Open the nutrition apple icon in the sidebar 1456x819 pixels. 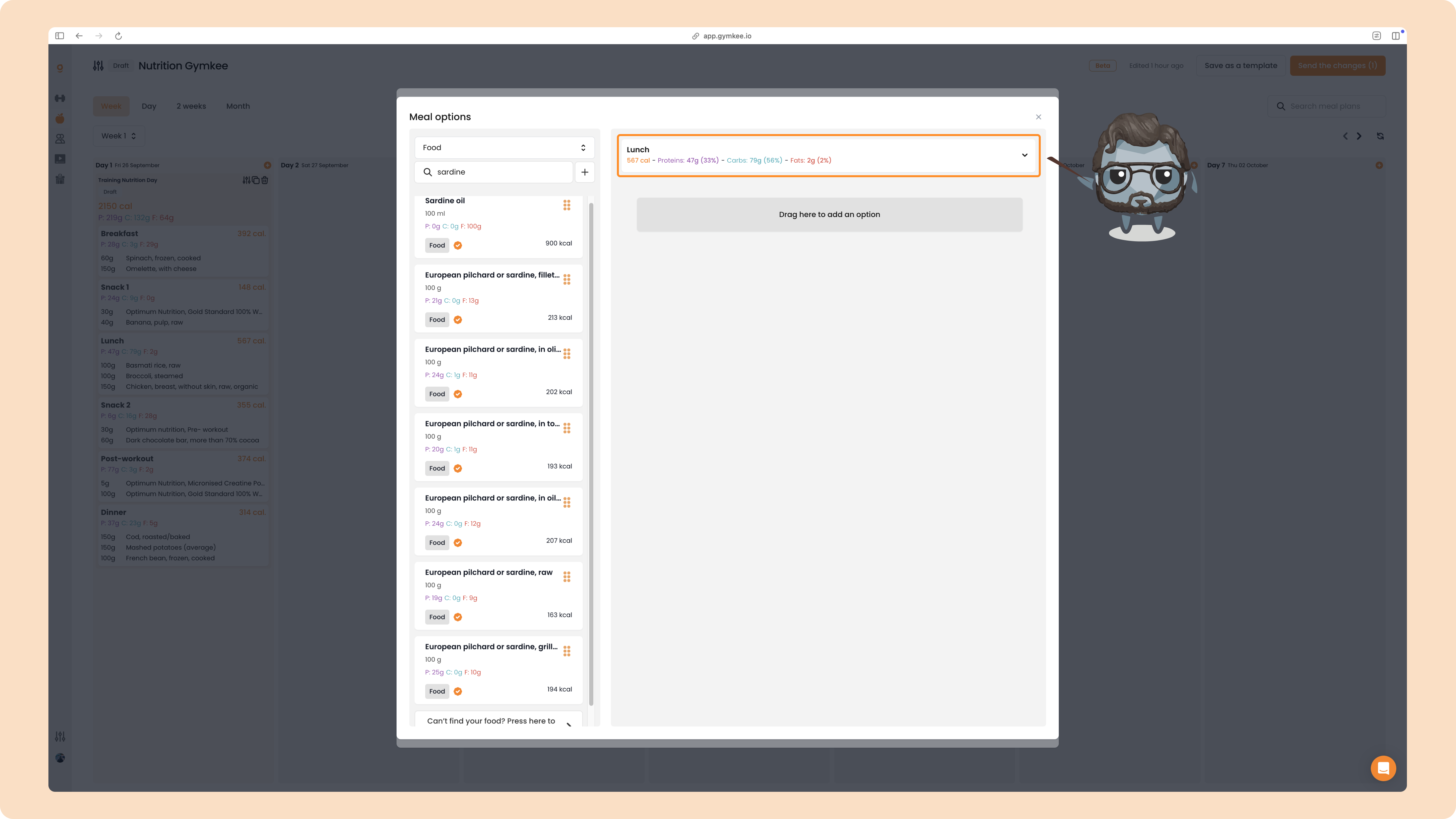point(60,118)
